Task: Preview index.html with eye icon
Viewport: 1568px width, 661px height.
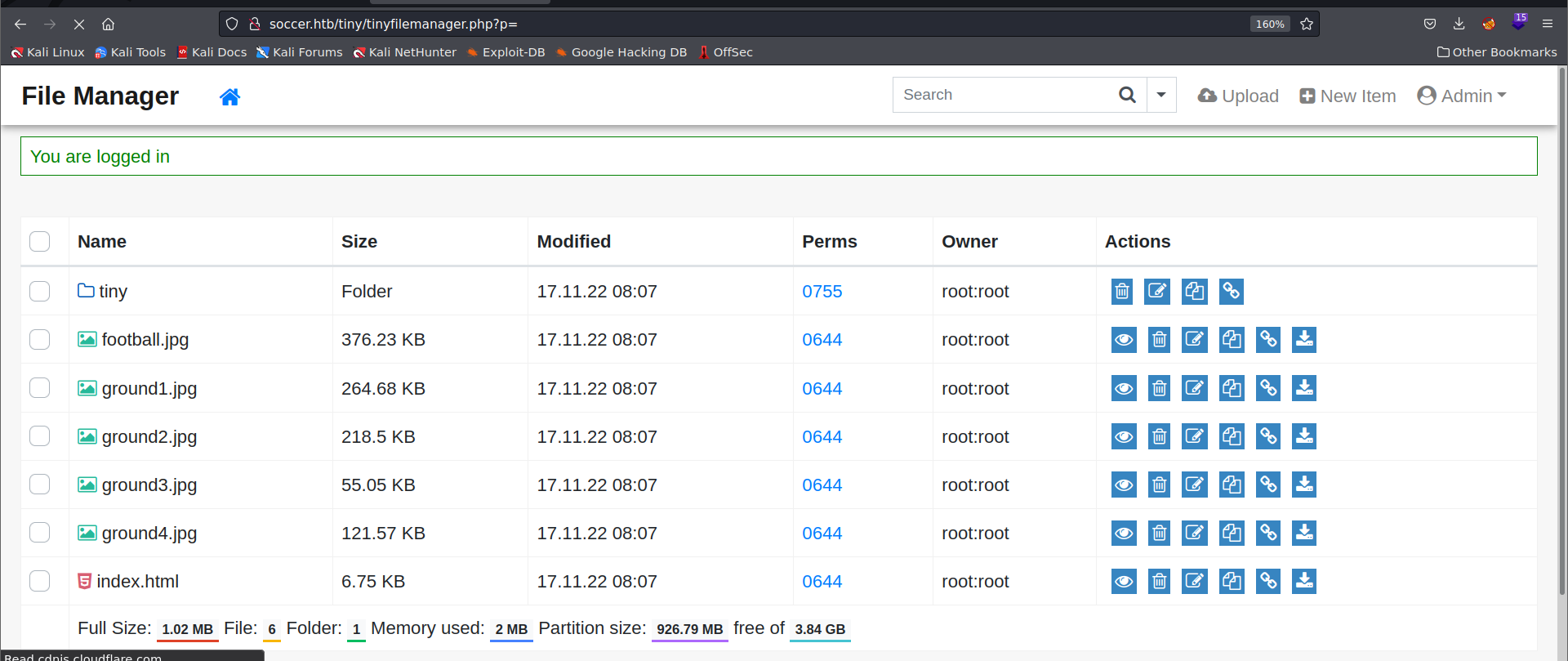Action: (1124, 581)
